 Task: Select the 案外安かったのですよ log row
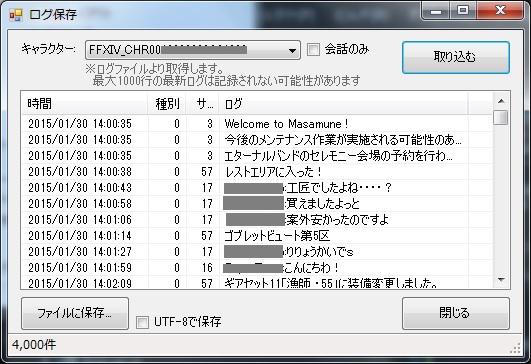pos(257,220)
